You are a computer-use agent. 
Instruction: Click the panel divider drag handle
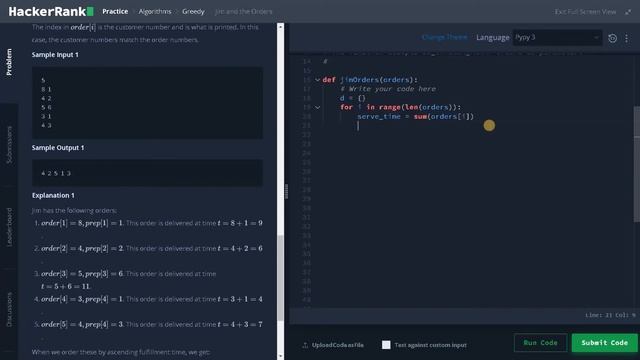(x=287, y=191)
